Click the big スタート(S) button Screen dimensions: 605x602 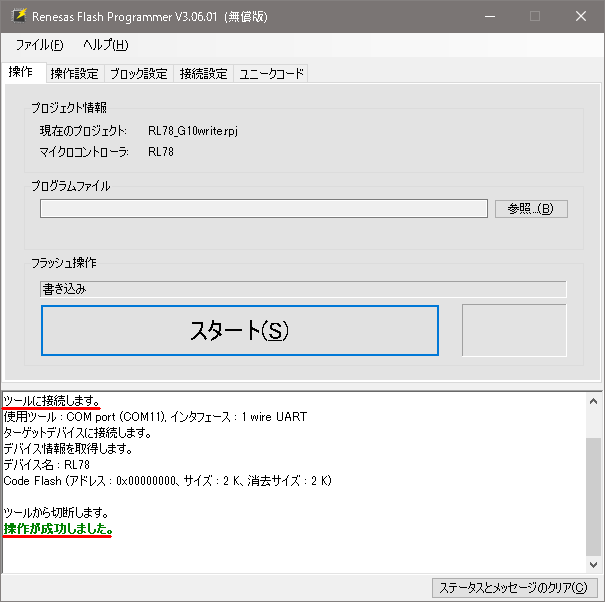tap(240, 330)
